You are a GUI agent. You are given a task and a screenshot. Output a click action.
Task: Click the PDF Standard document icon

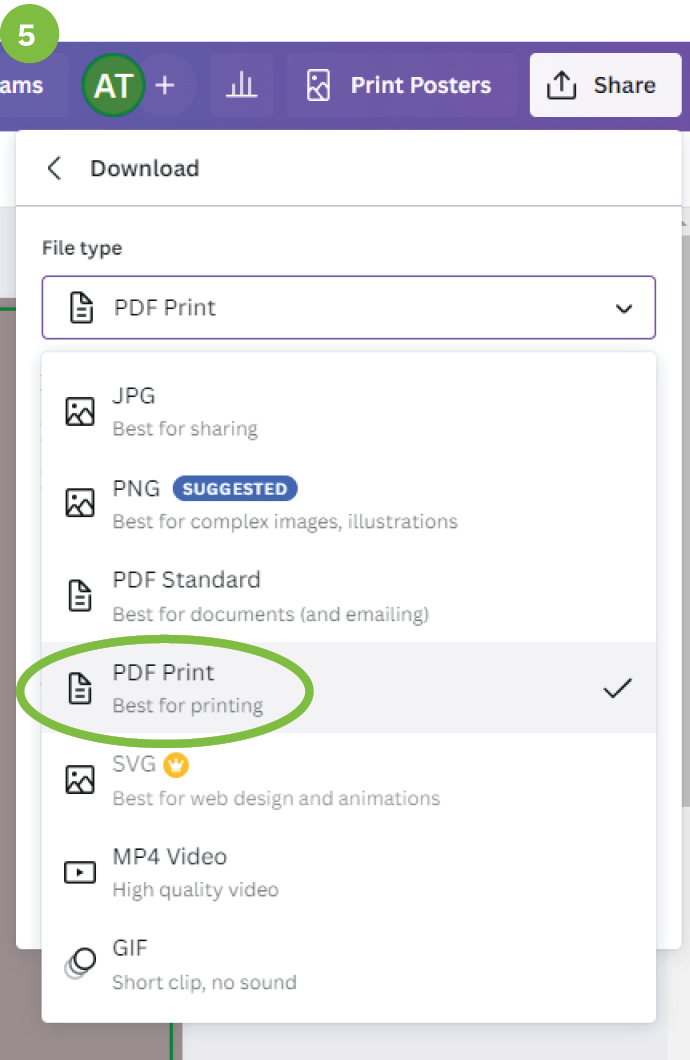[80, 595]
